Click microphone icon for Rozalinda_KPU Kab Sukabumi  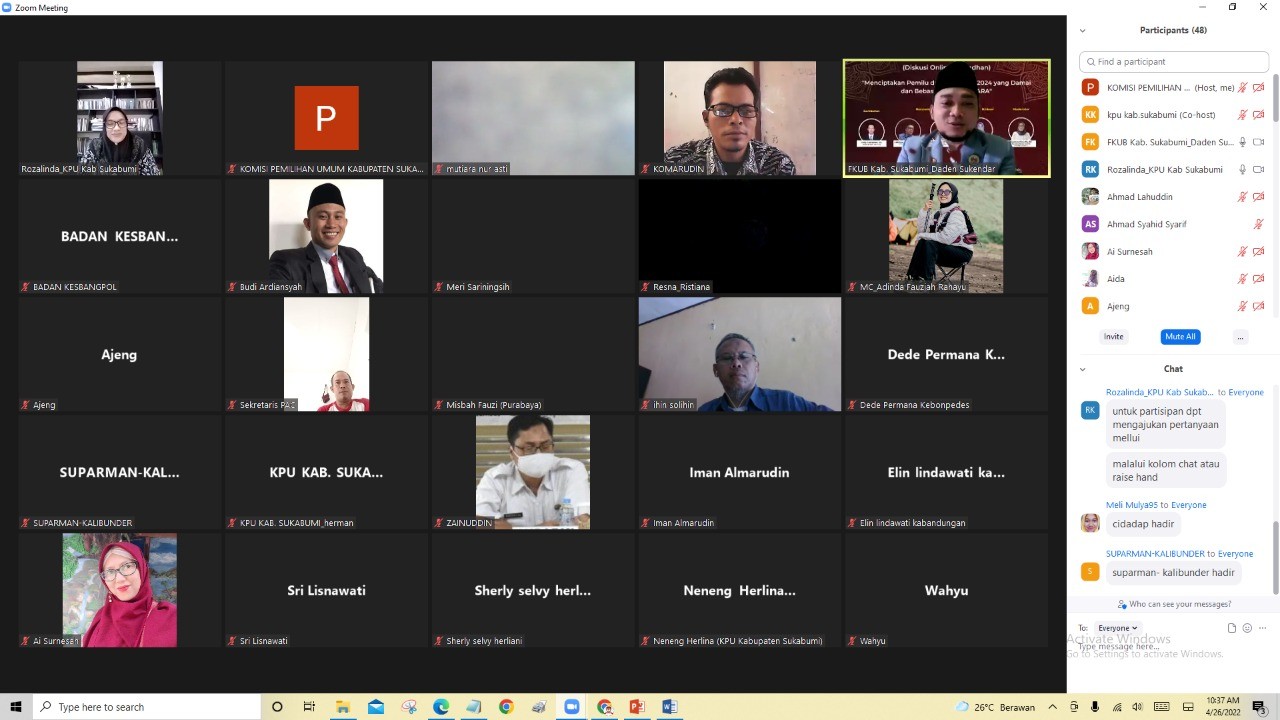pyautogui.click(x=1243, y=170)
